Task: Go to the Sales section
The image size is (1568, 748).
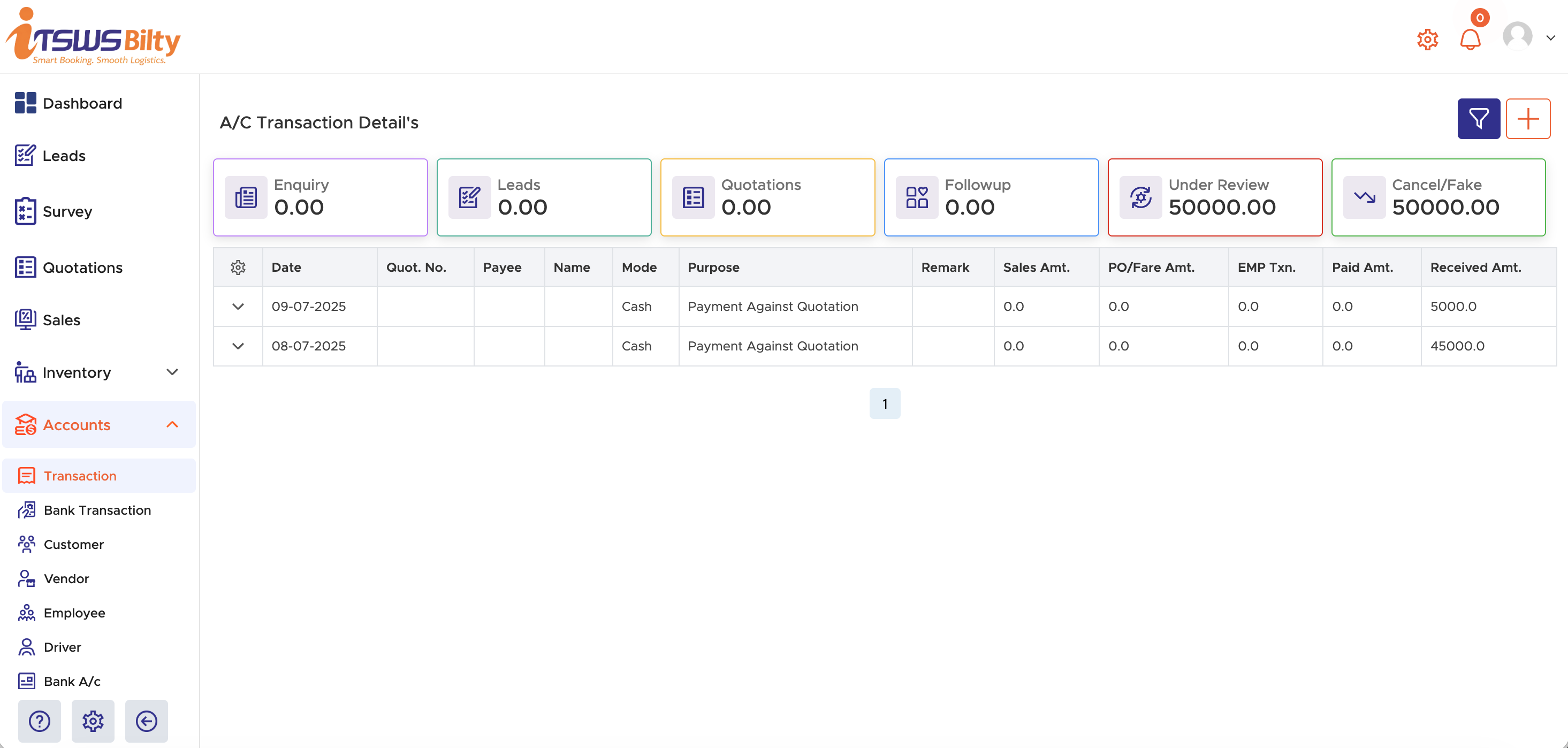Action: pos(61,319)
